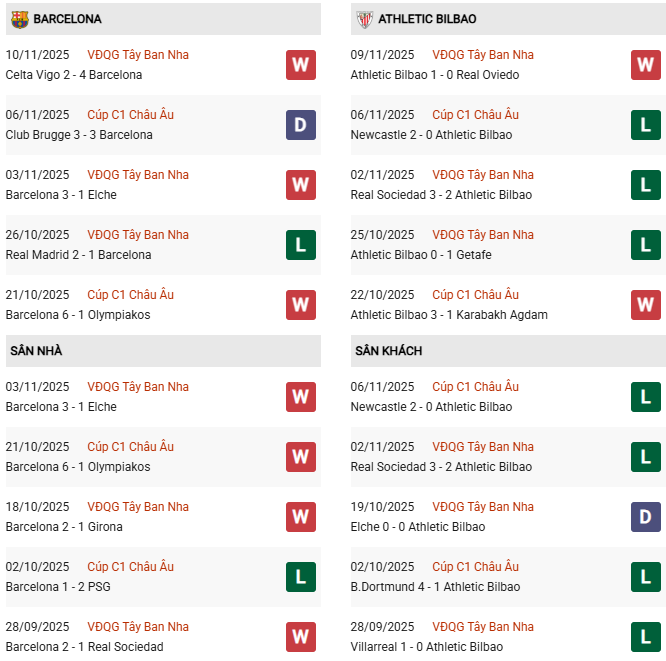Click L badge for B.Dortmund match
This screenshot has height=661, width=666.
pos(645,577)
